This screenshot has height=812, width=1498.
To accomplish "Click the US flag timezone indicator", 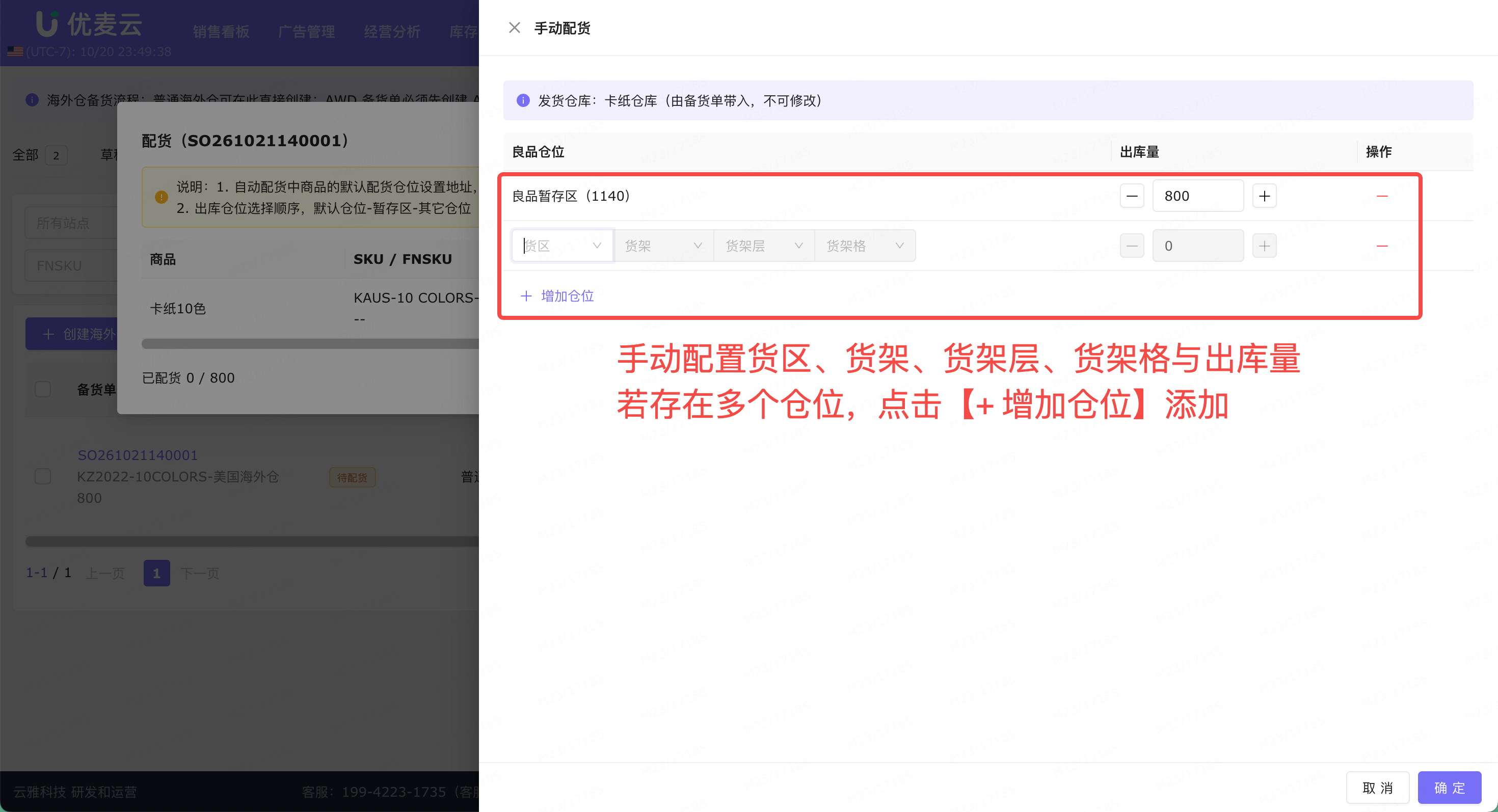I will tap(15, 52).
